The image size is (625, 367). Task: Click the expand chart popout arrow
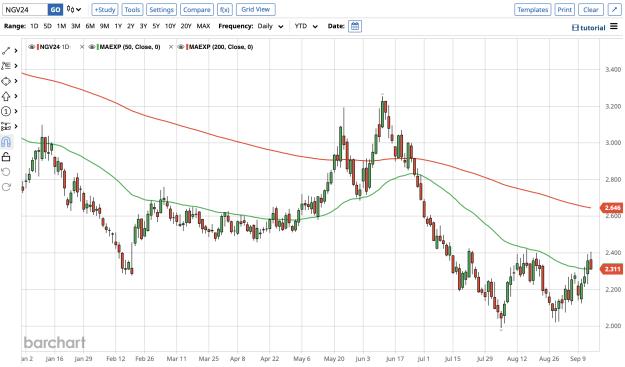[614, 10]
